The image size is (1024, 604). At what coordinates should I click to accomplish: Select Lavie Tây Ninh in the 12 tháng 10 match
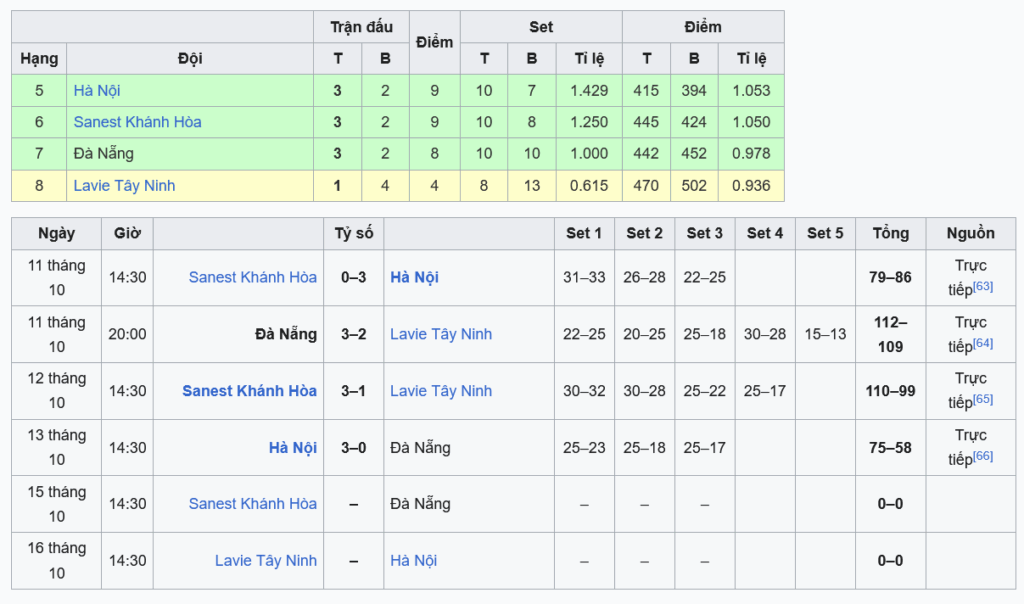pyautogui.click(x=440, y=391)
